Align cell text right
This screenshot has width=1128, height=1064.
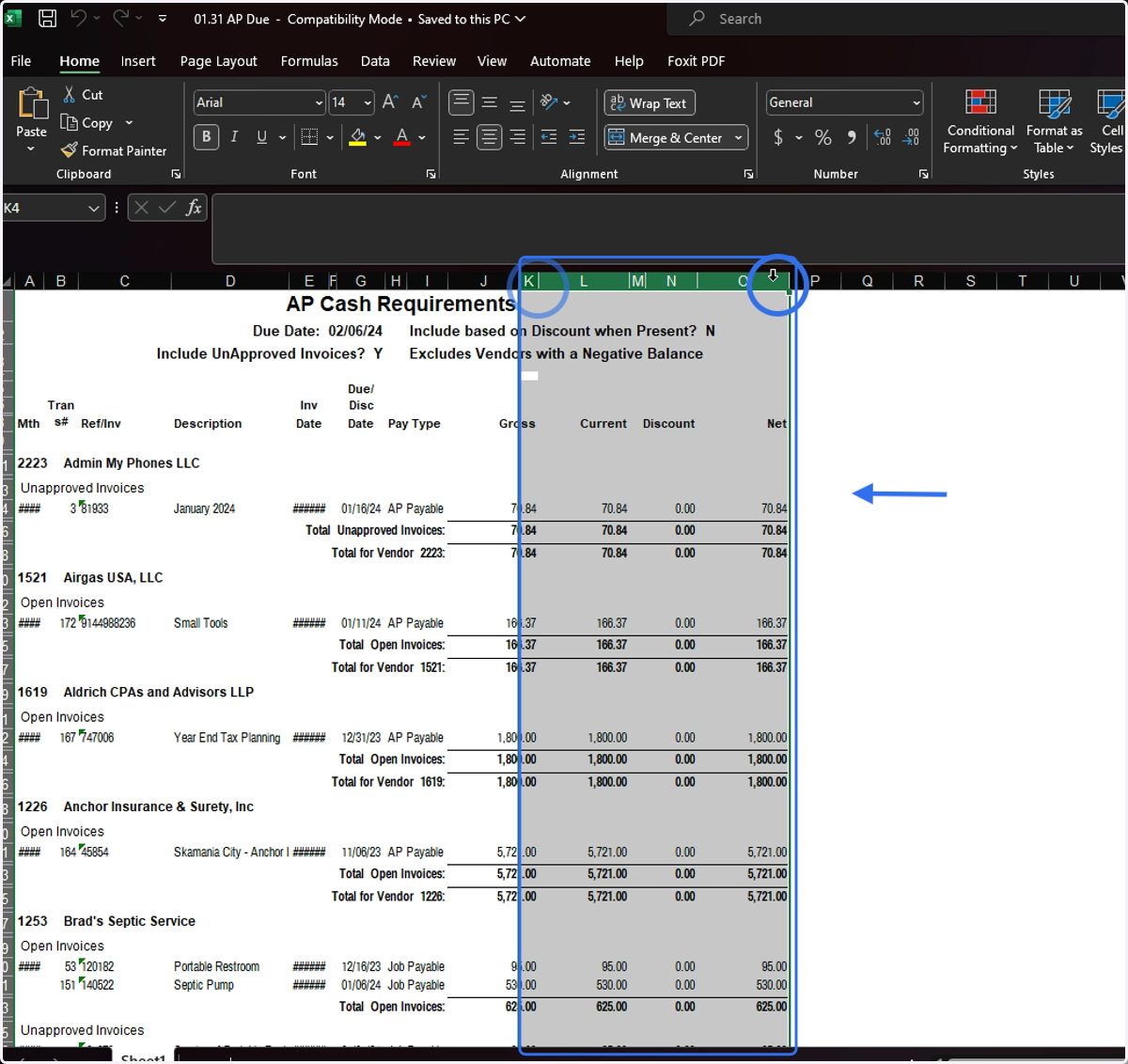[x=518, y=137]
